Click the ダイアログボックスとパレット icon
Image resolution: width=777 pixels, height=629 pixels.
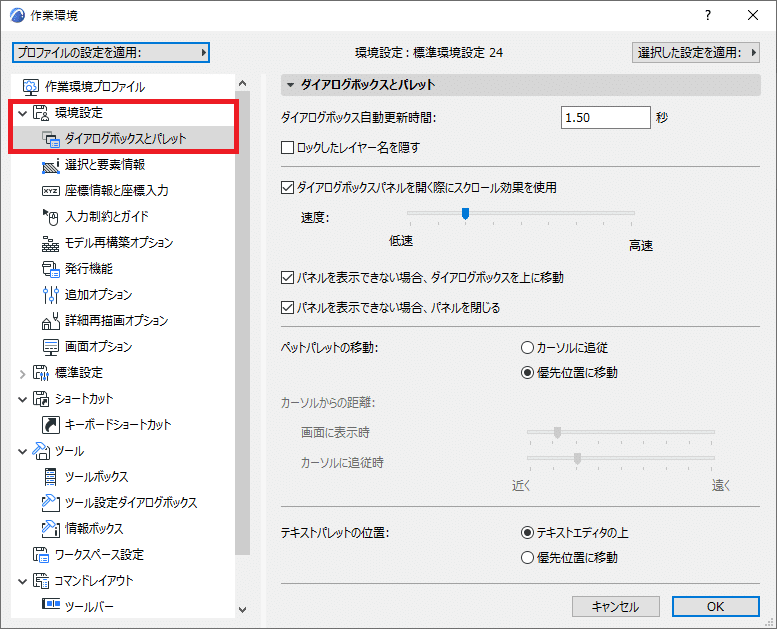click(51, 139)
